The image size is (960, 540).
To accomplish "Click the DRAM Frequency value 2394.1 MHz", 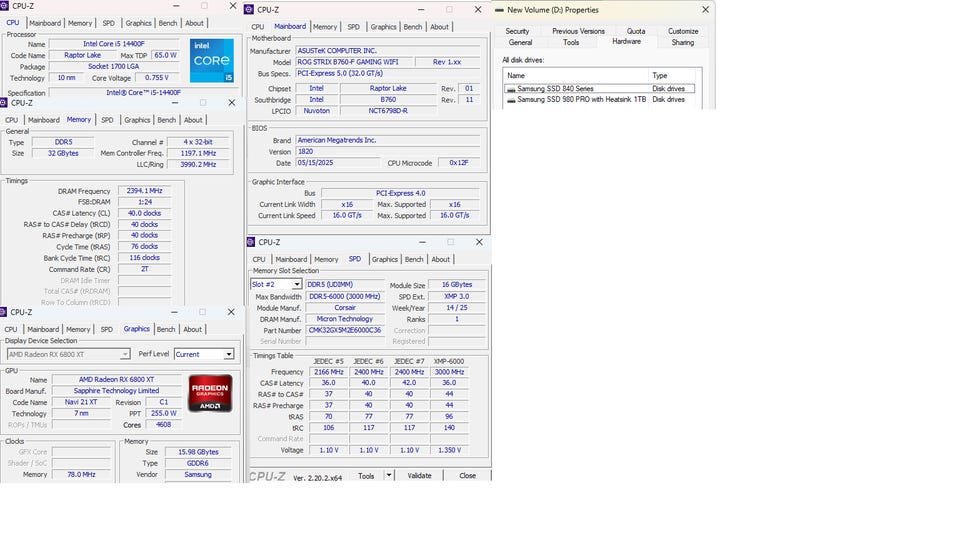I will (x=144, y=191).
